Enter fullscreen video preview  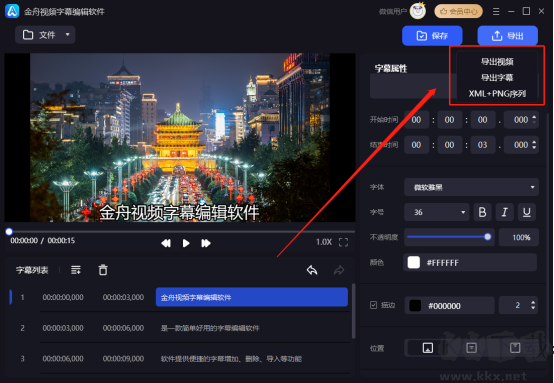pyautogui.click(x=343, y=242)
